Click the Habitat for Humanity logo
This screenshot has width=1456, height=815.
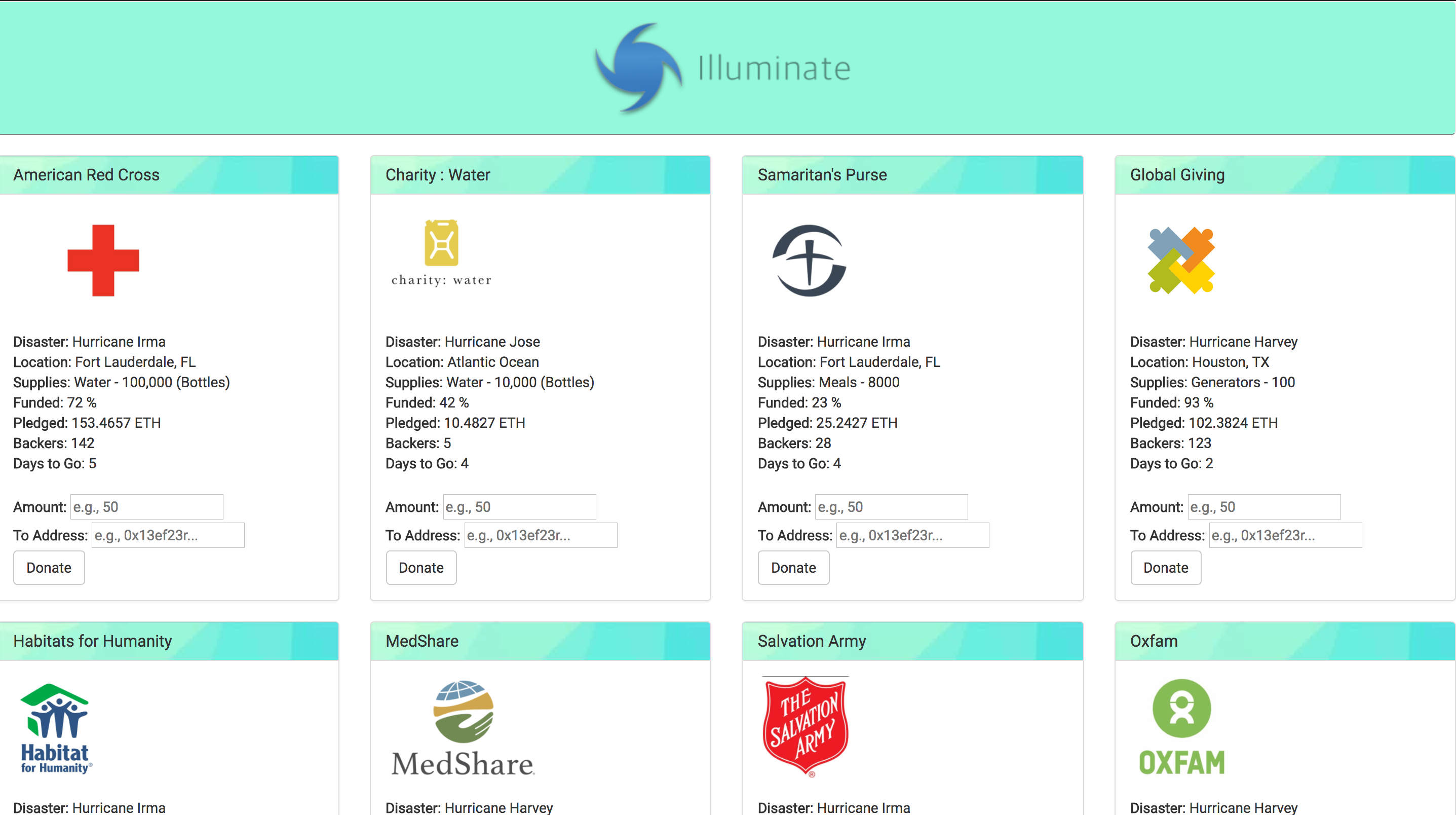click(55, 728)
